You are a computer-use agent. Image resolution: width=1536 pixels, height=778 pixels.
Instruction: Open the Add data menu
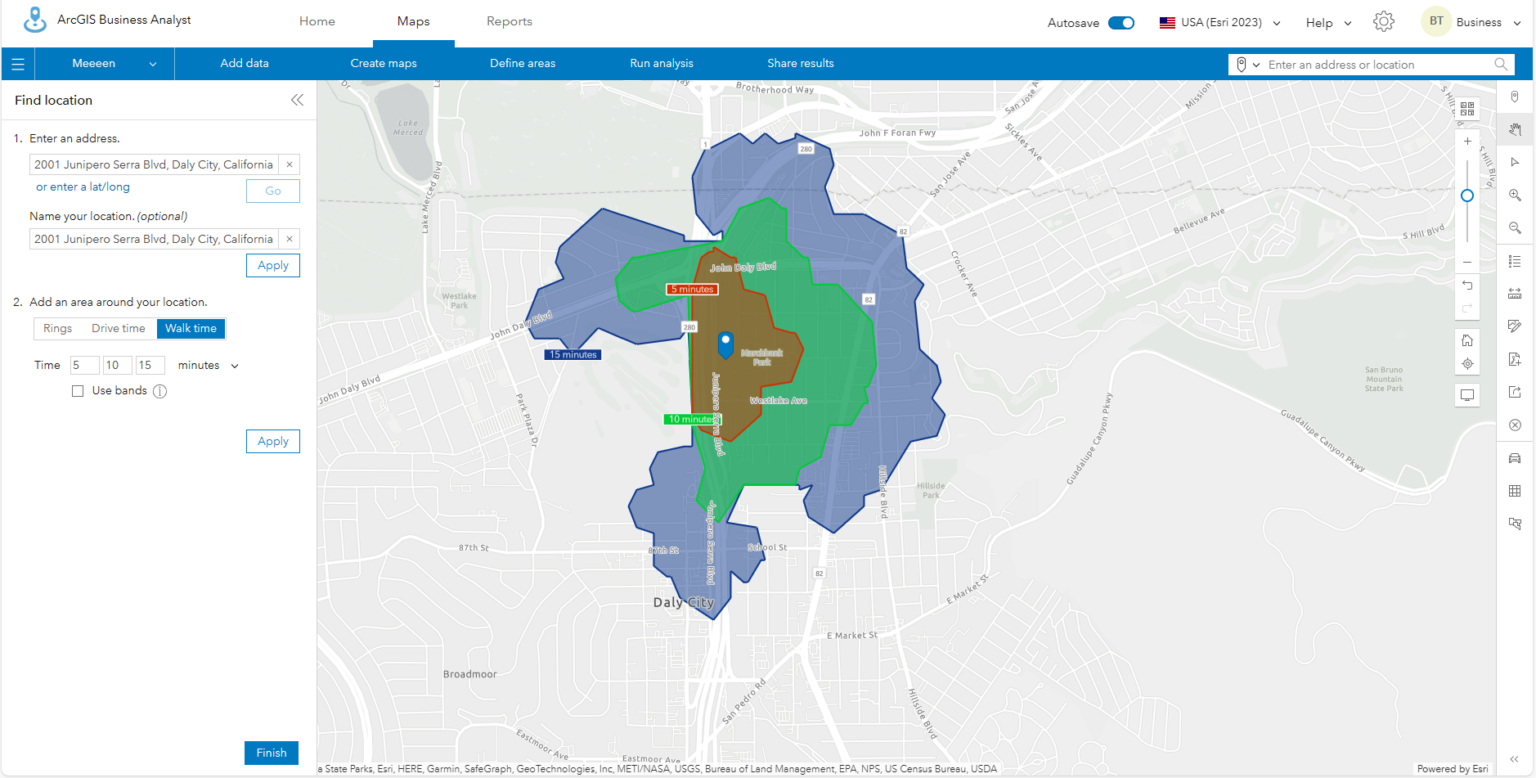pos(244,64)
